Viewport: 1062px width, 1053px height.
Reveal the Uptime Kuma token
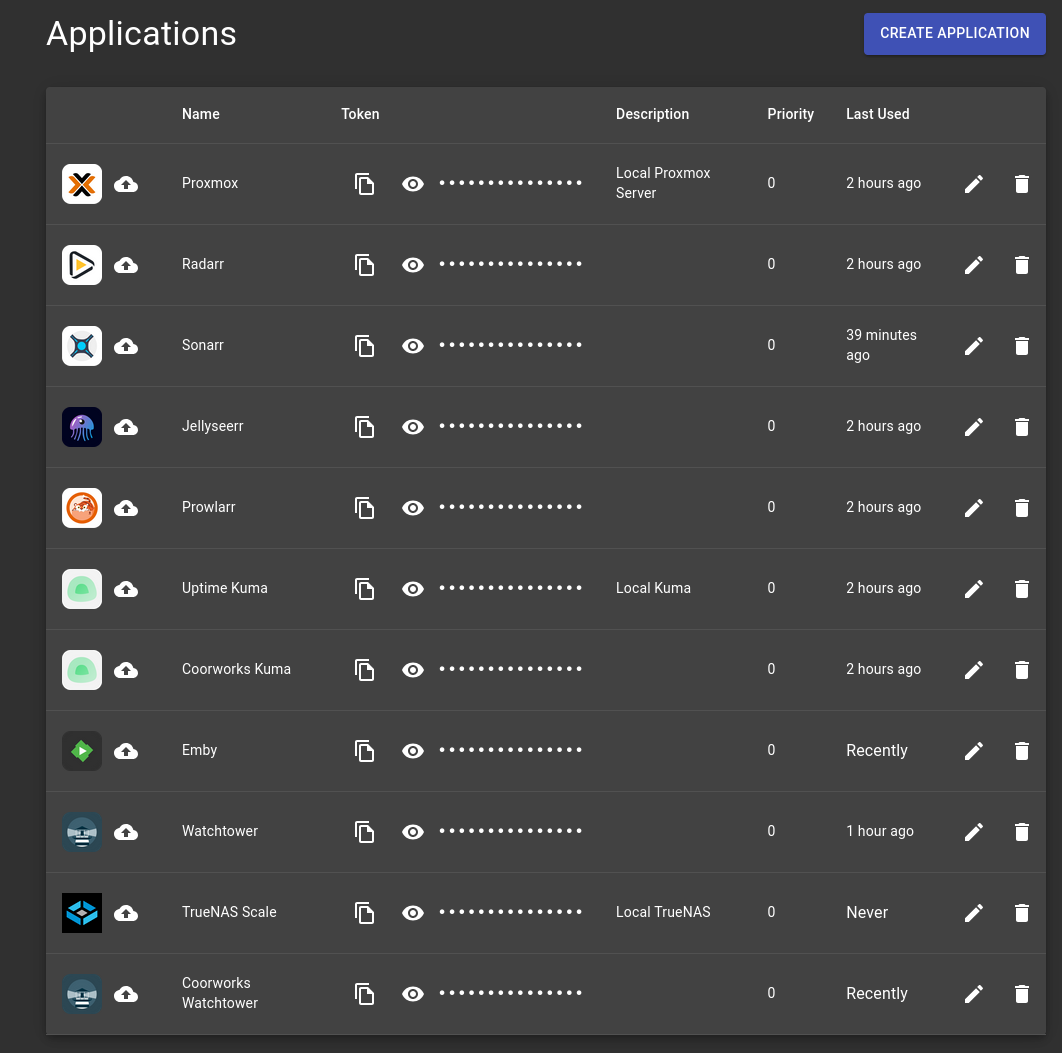coord(412,589)
